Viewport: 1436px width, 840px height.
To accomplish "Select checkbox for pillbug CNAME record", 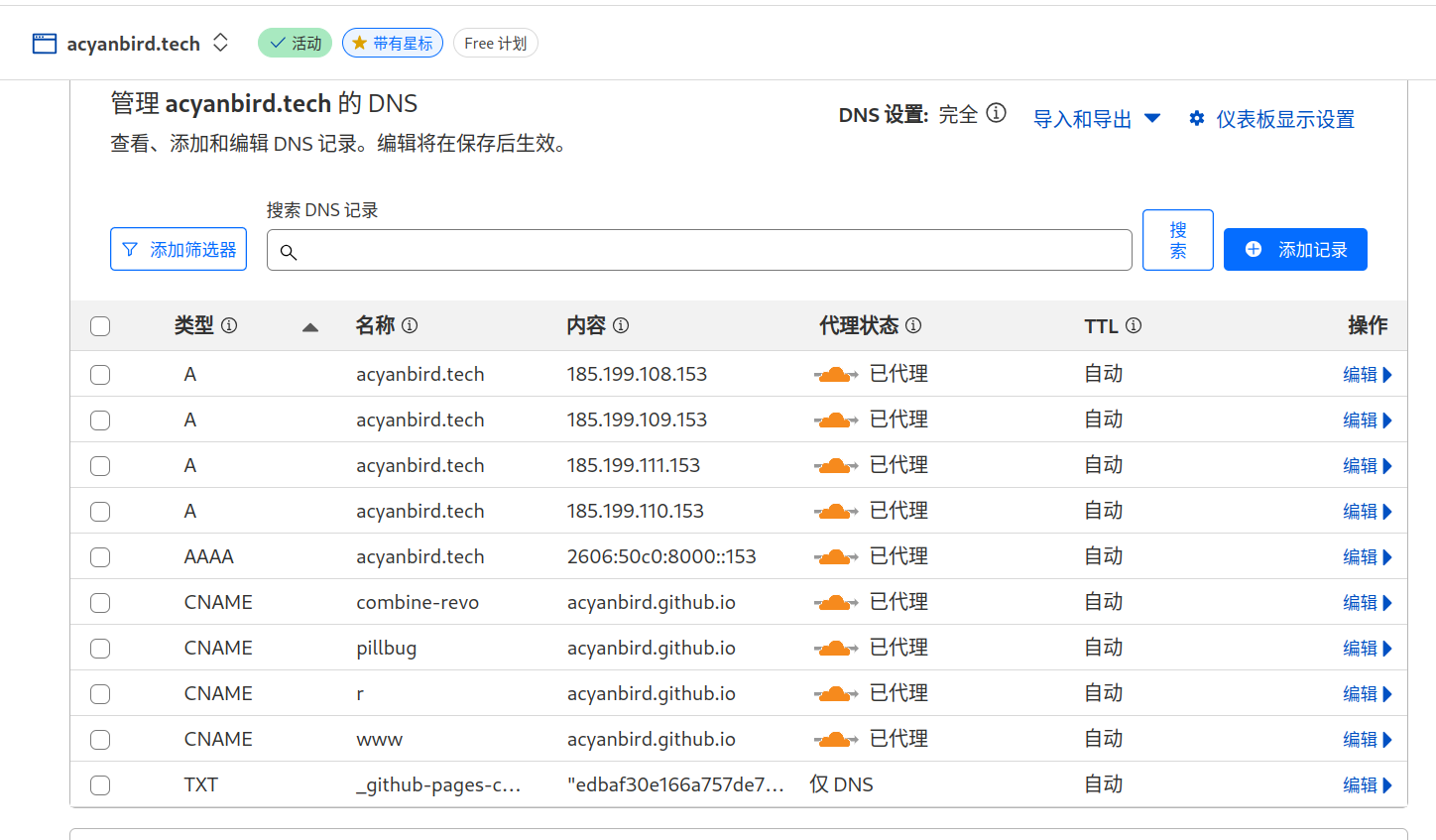I will [x=100, y=649].
